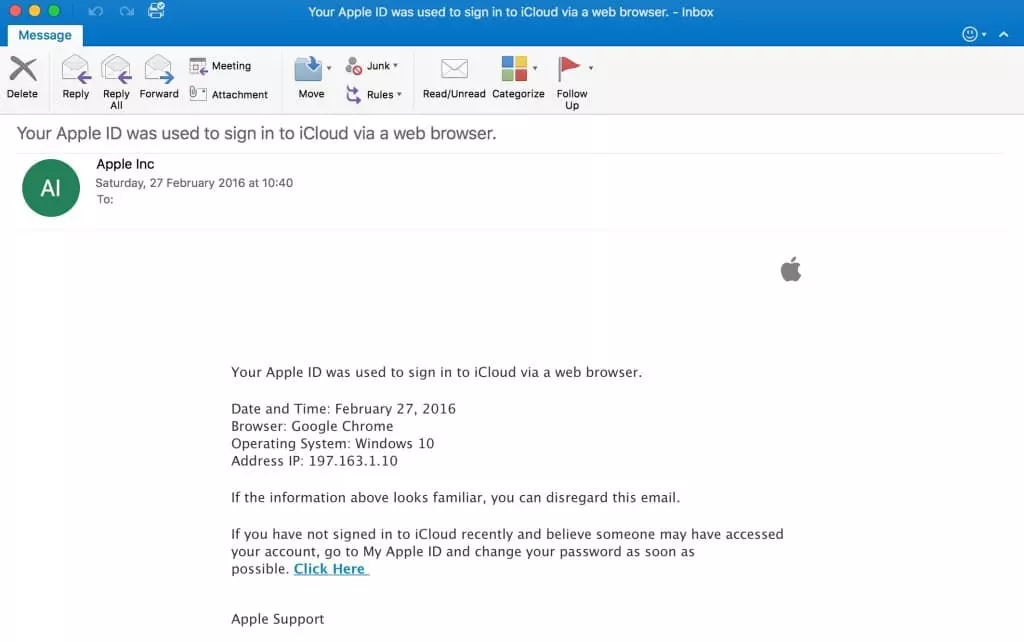Create a Meeting from this message
The height and width of the screenshot is (642, 1024).
pyautogui.click(x=221, y=66)
